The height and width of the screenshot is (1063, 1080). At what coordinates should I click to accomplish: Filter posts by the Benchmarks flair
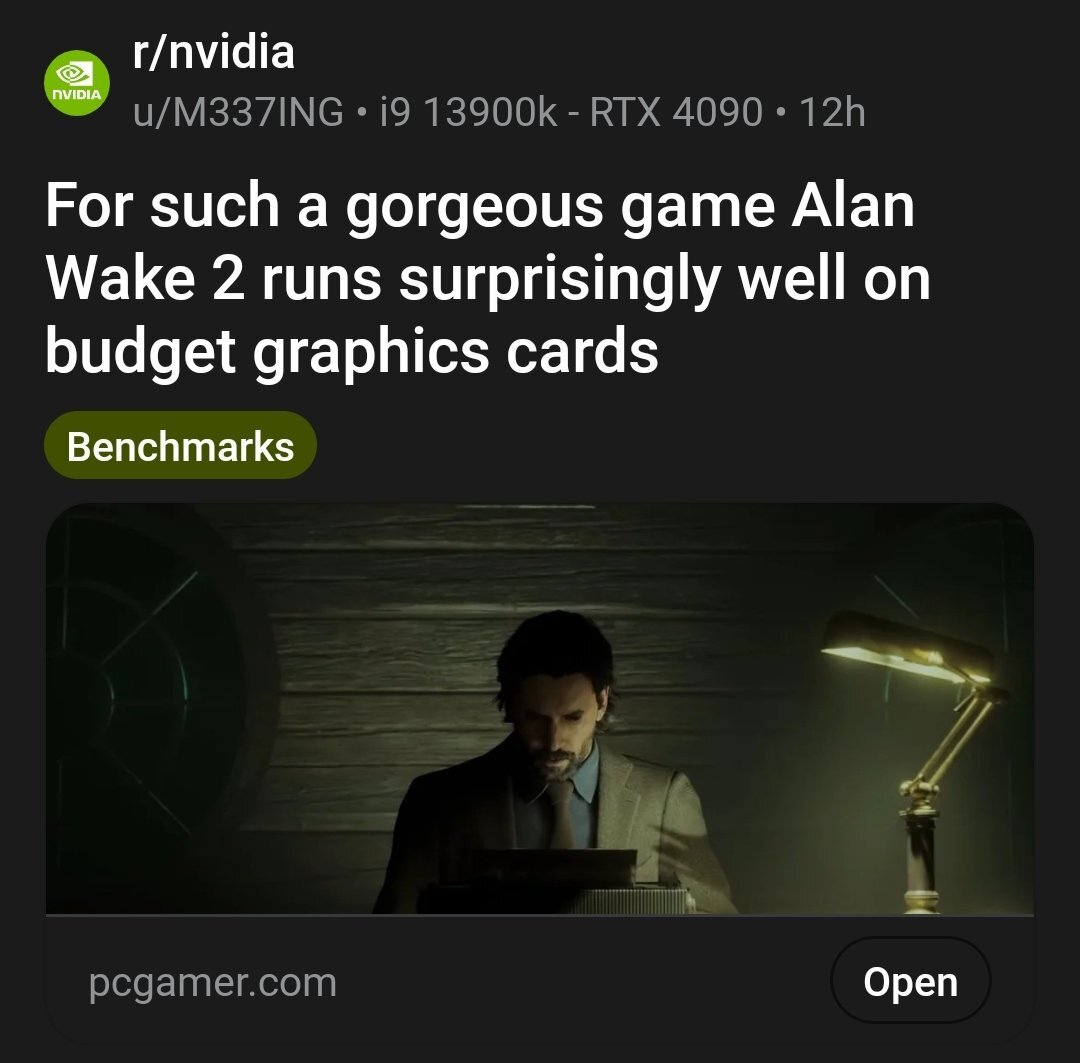click(x=180, y=446)
